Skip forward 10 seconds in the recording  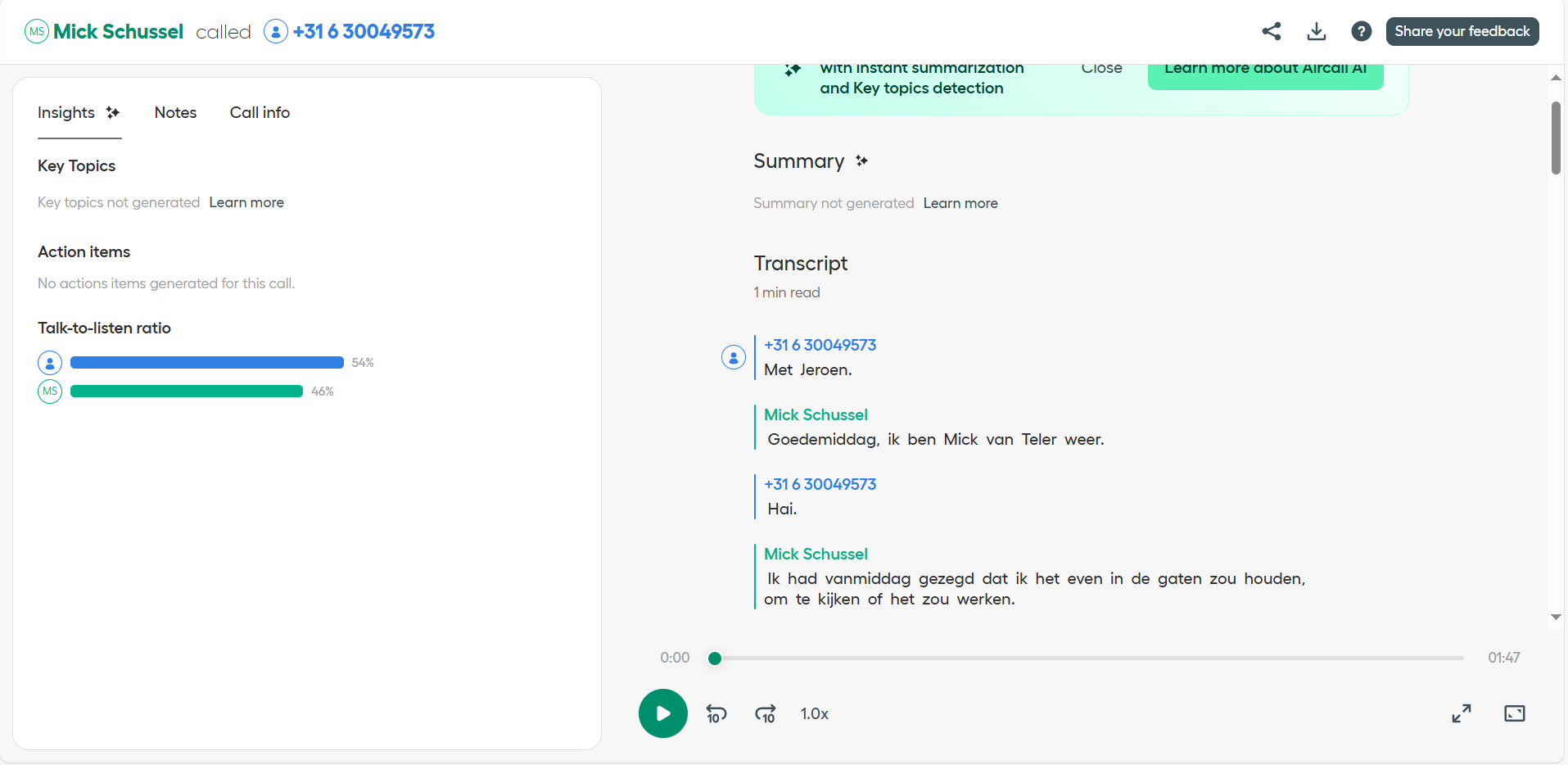coord(766,714)
